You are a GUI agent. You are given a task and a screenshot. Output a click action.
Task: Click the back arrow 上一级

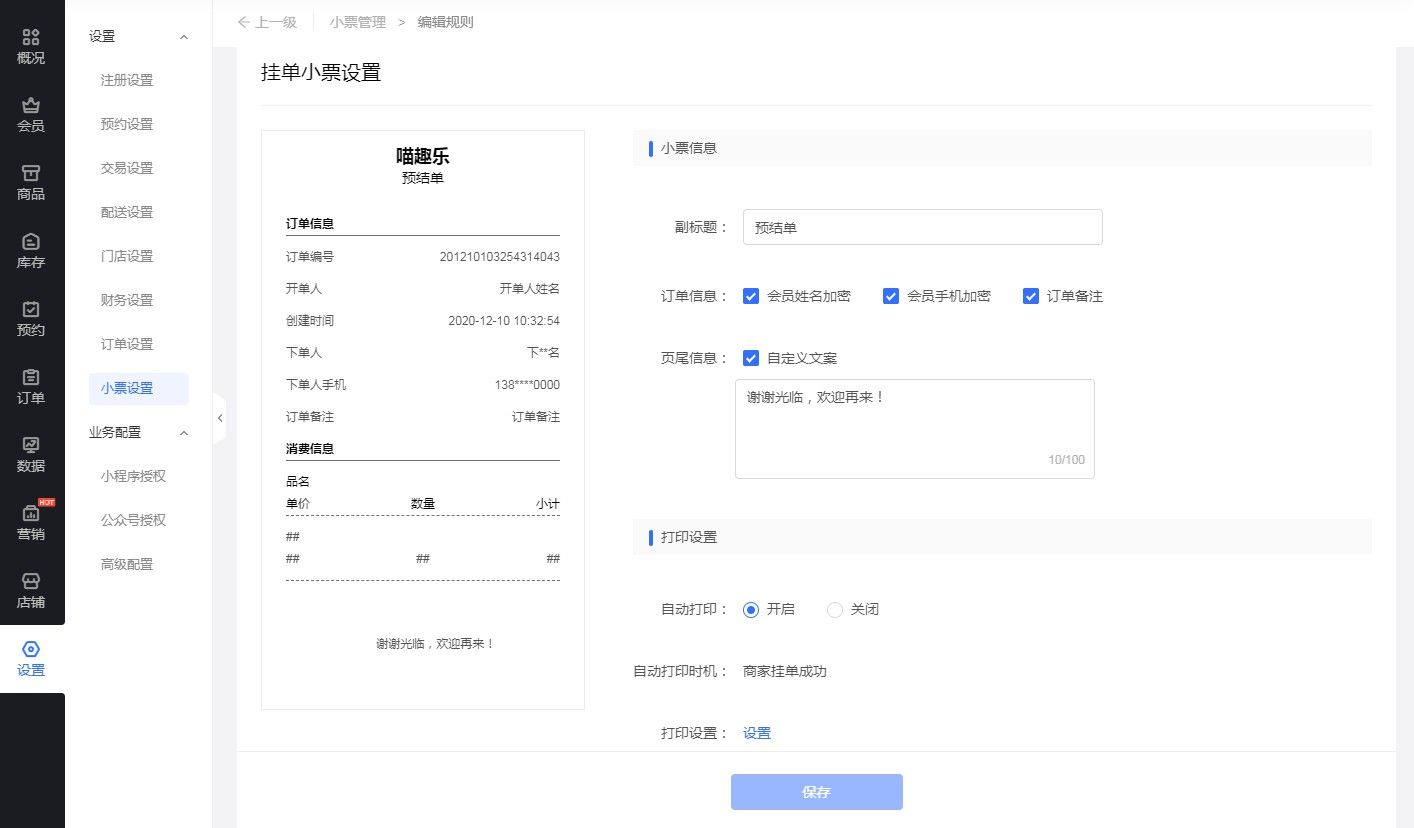pyautogui.click(x=266, y=22)
